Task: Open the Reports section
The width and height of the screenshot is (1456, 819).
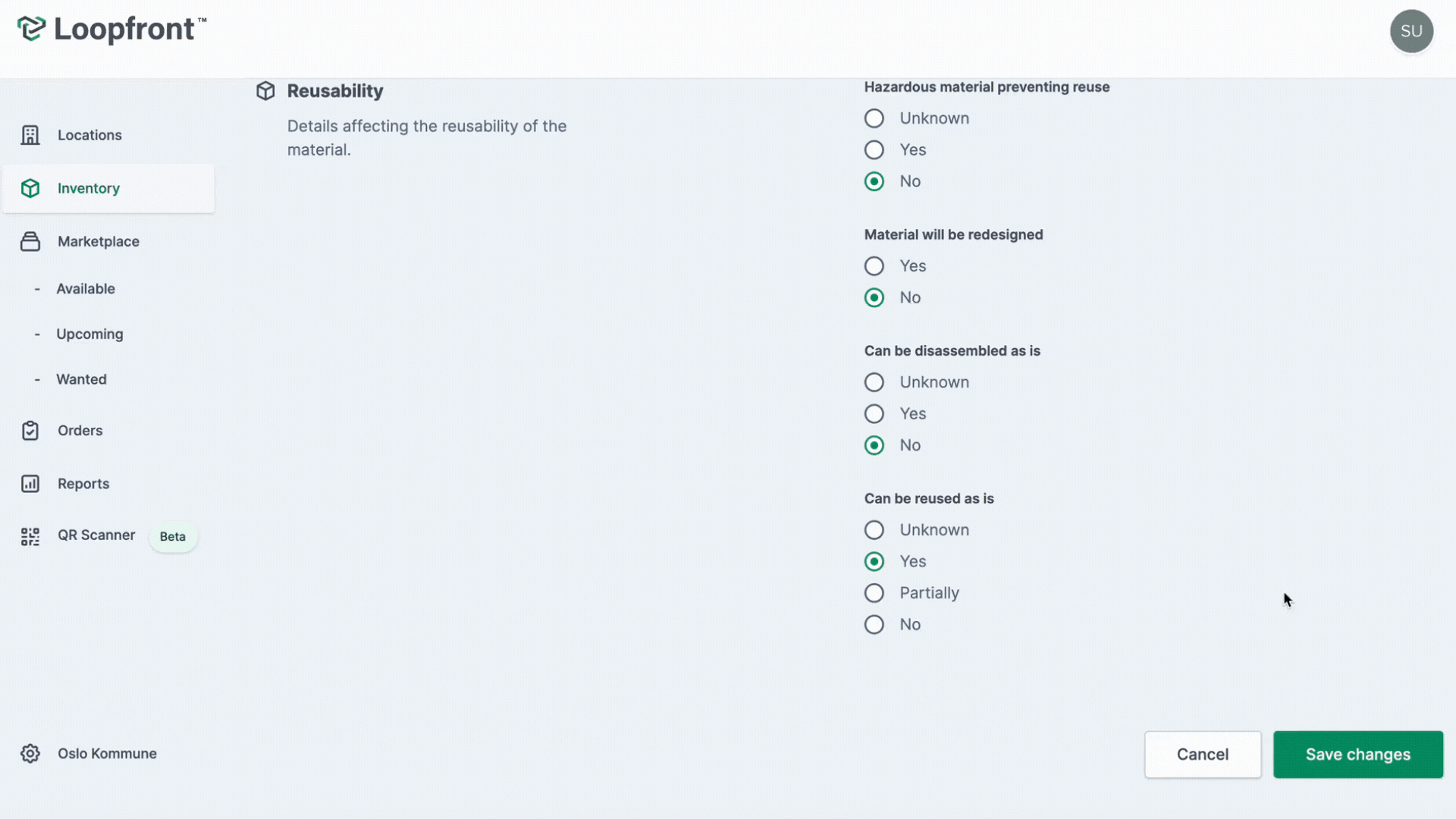Action: point(83,483)
